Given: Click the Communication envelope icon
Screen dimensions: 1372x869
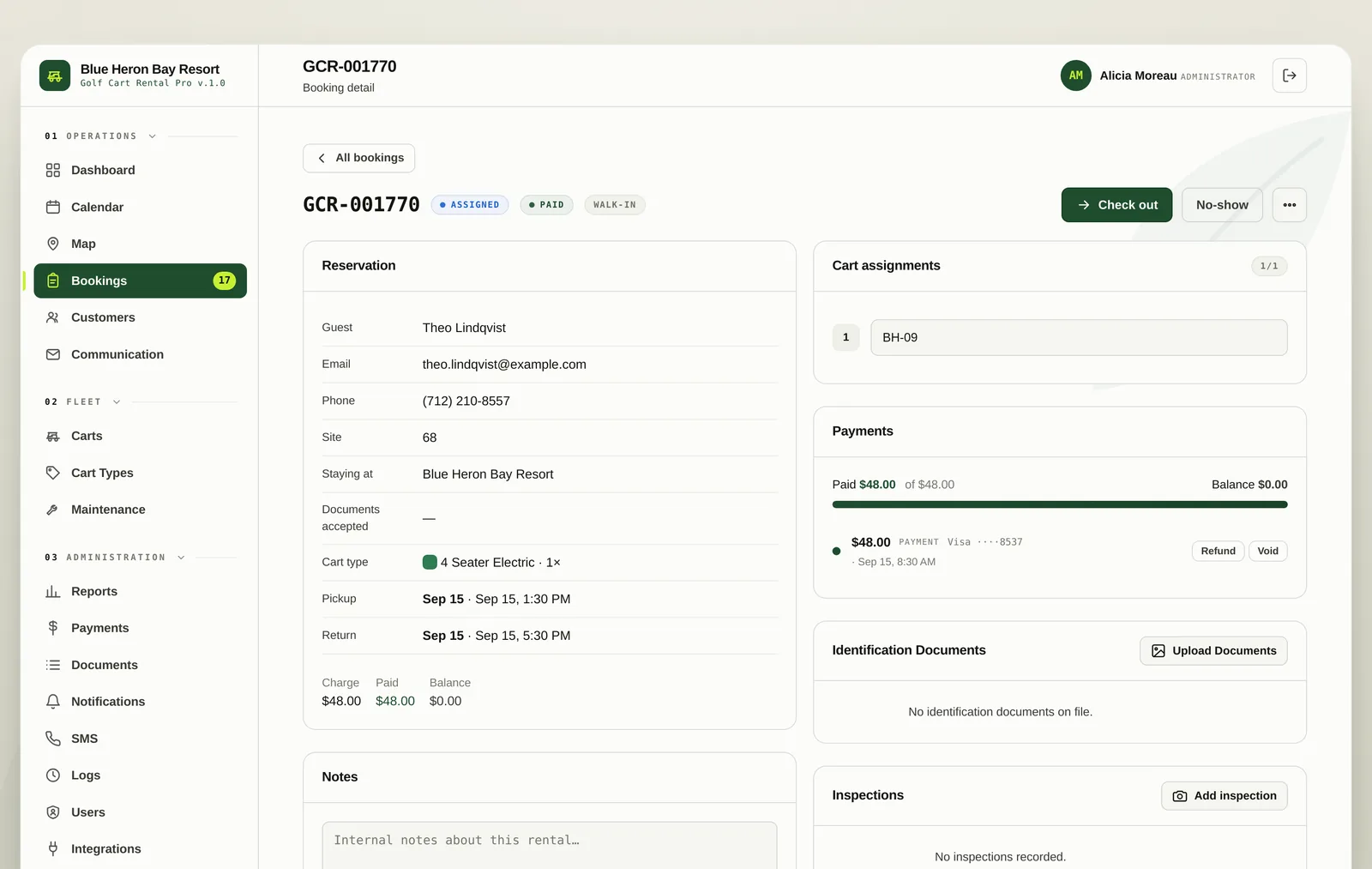Looking at the screenshot, I should (x=53, y=354).
